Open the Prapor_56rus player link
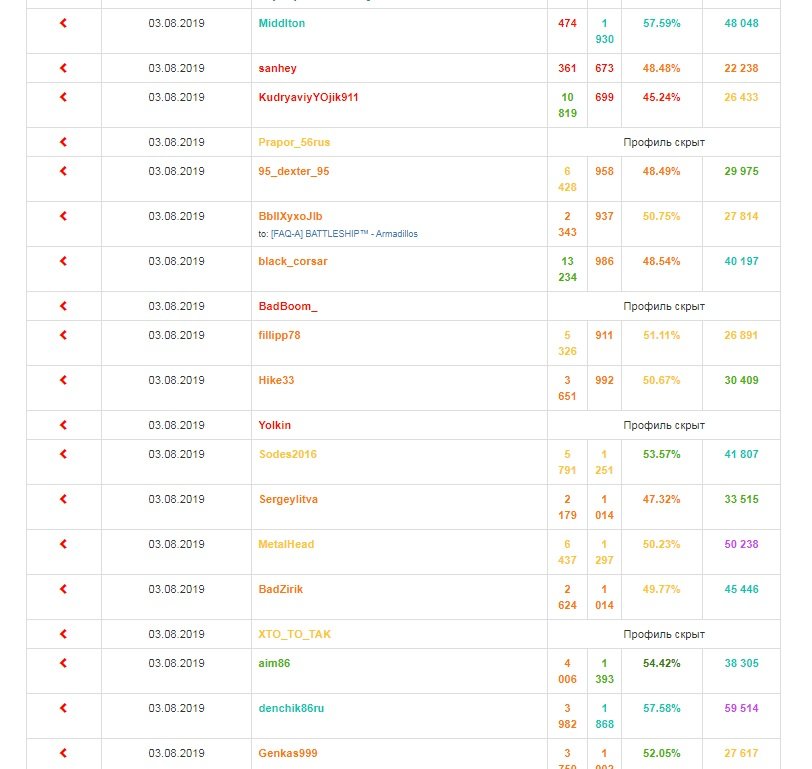The width and height of the screenshot is (812, 769). (x=294, y=142)
